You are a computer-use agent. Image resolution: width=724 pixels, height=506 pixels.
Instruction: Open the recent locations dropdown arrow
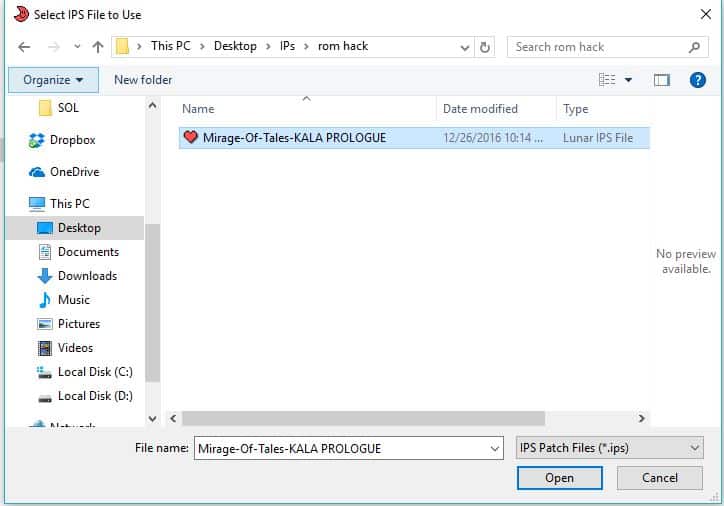77,46
